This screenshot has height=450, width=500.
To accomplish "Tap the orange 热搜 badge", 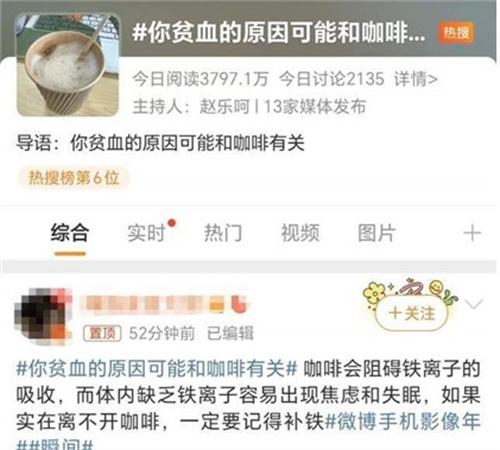I will coord(456,33).
